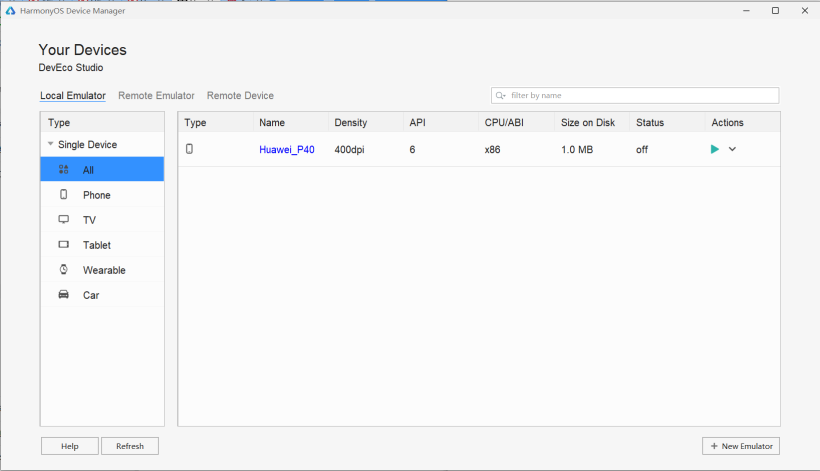
Task: Click the filter by name search field
Action: [x=635, y=95]
